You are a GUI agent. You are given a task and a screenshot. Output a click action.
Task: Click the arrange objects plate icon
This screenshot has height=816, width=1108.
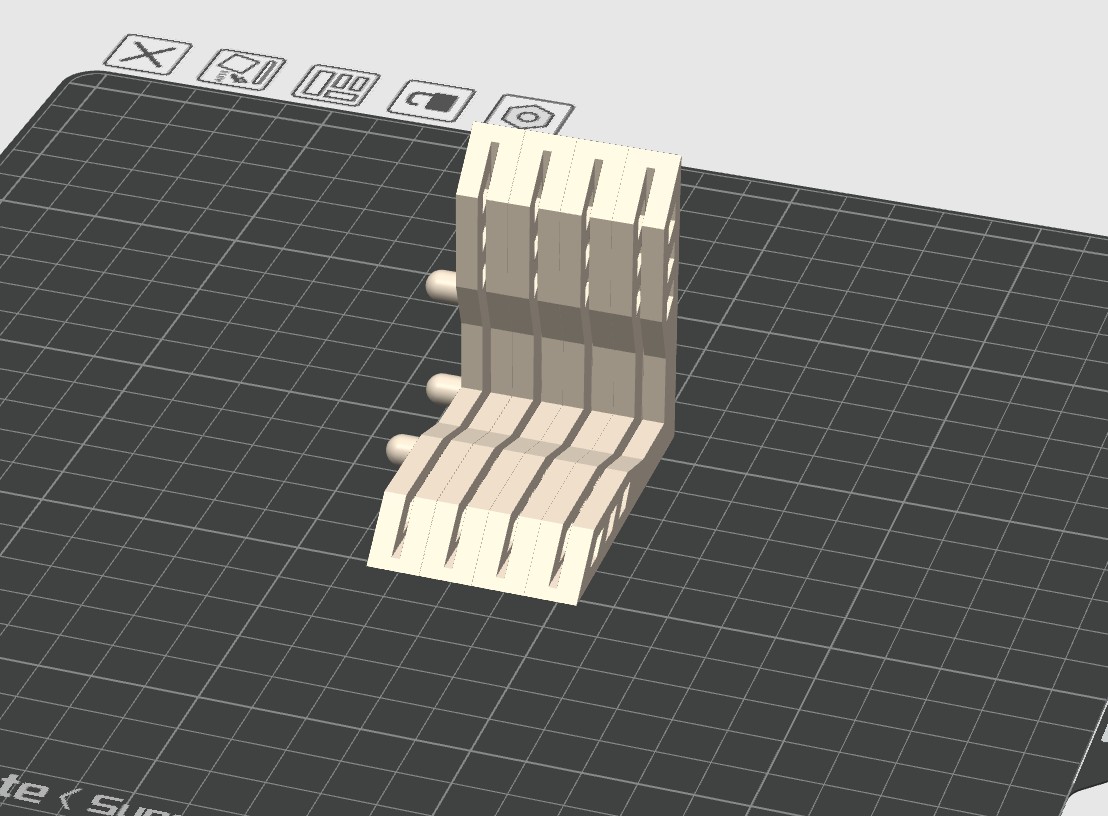pos(336,85)
